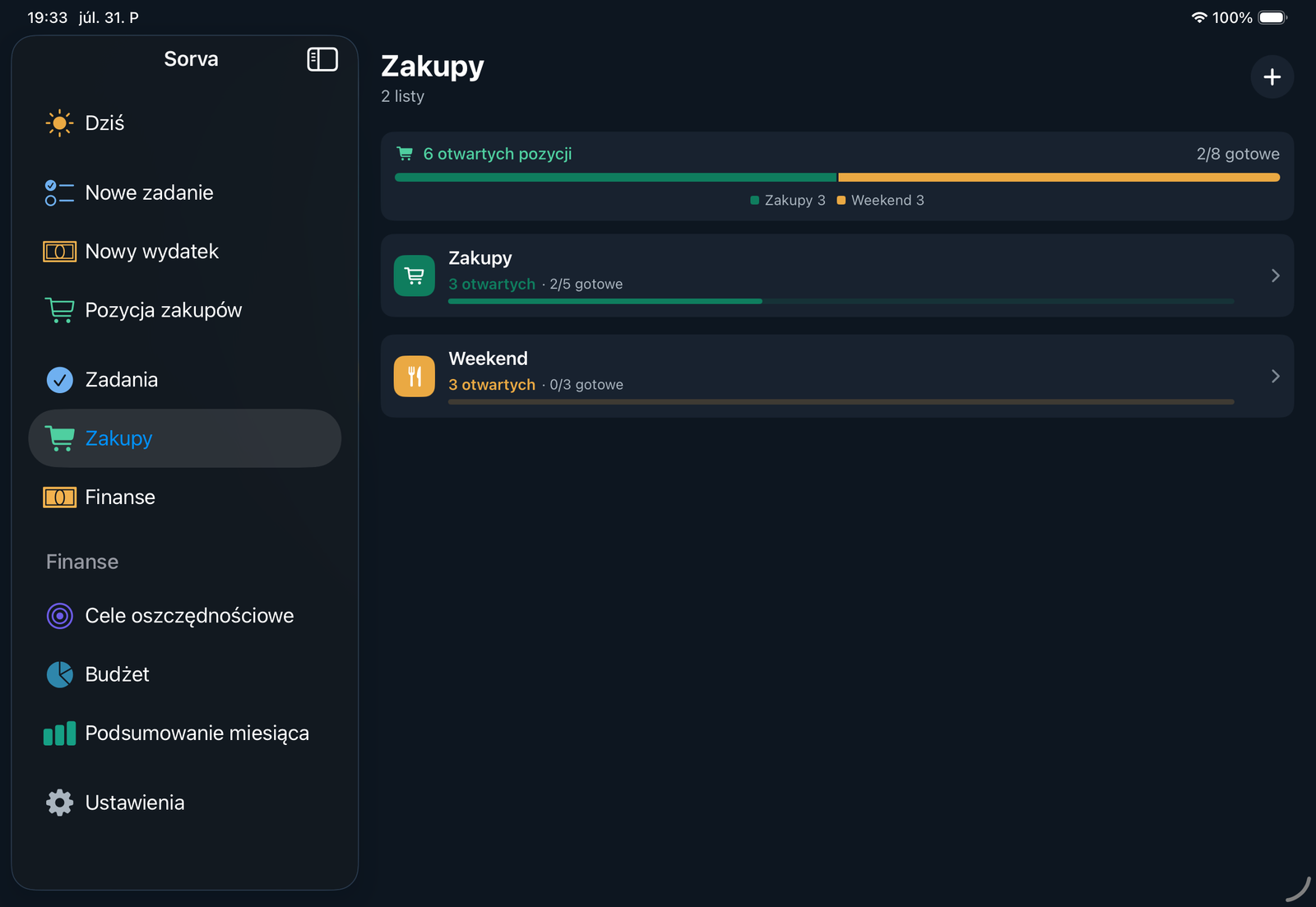Click the banknote icon beside sidebar Finanse item
The image size is (1316, 907).
[x=59, y=497]
